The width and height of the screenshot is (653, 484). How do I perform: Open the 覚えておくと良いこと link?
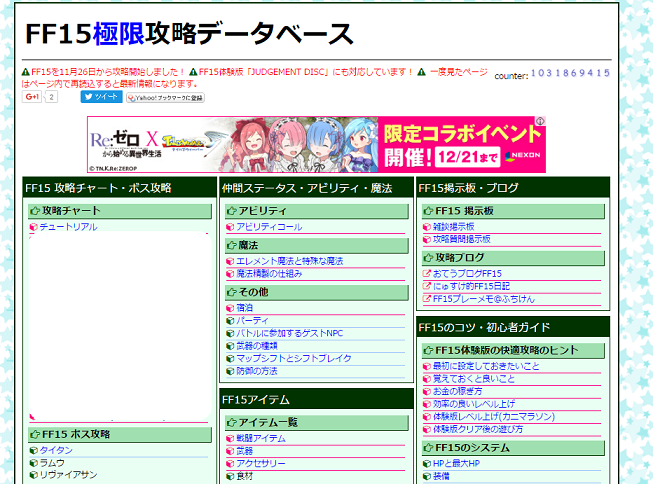click(474, 379)
